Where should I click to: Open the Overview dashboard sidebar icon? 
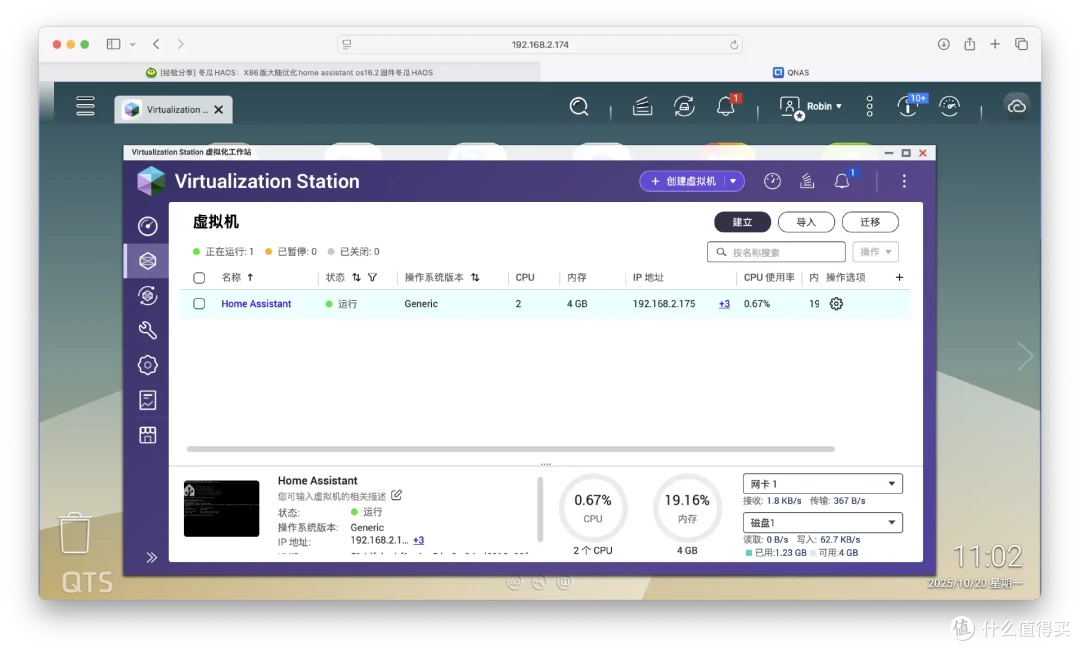click(x=147, y=226)
